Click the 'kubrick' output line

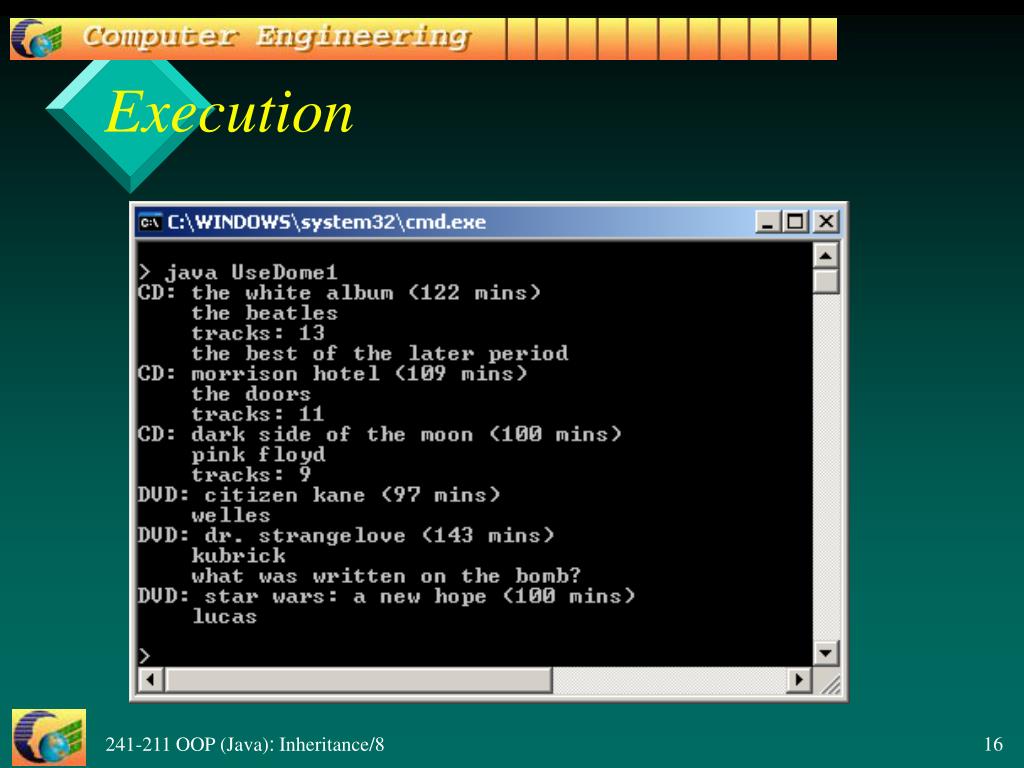[238, 556]
